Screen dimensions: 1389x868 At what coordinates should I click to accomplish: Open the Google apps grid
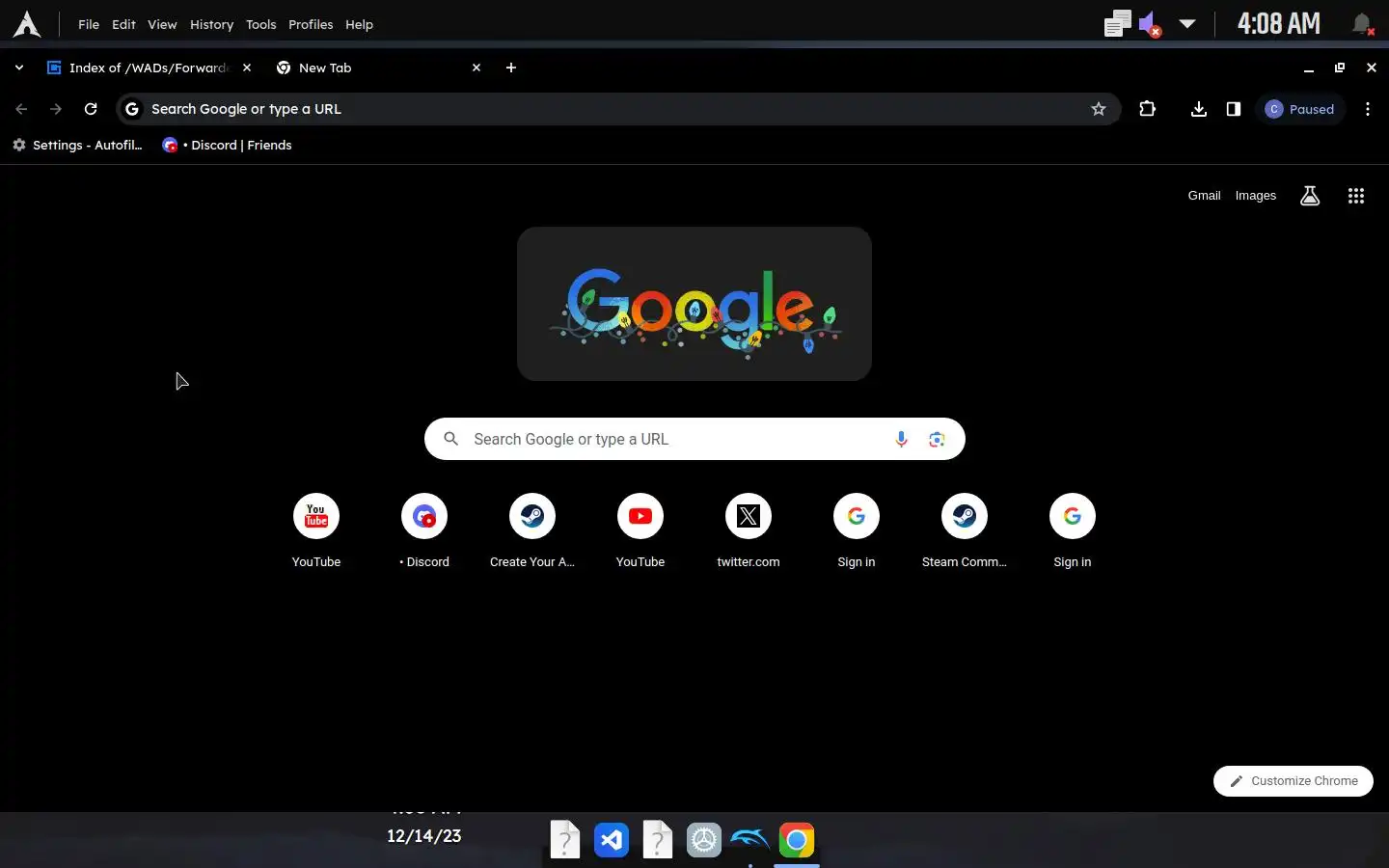click(x=1355, y=196)
